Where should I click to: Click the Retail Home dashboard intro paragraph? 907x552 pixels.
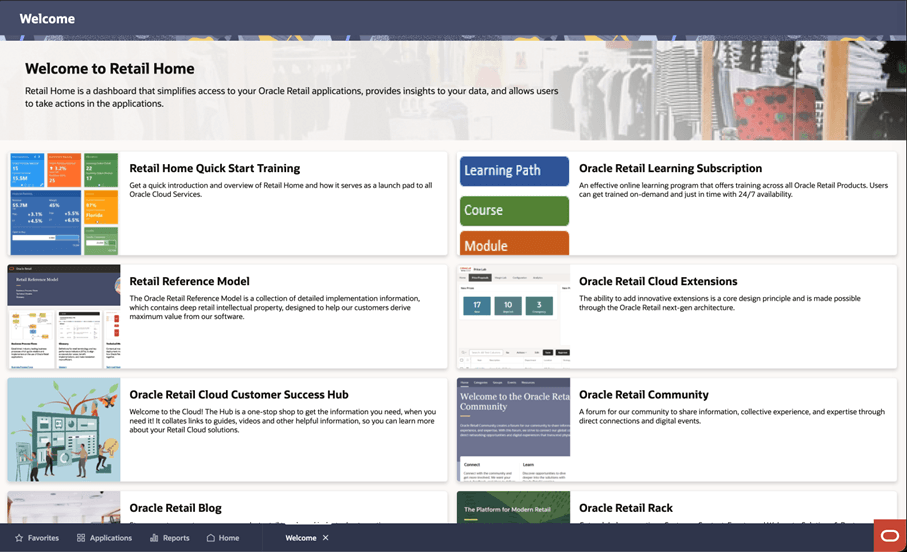coord(292,97)
